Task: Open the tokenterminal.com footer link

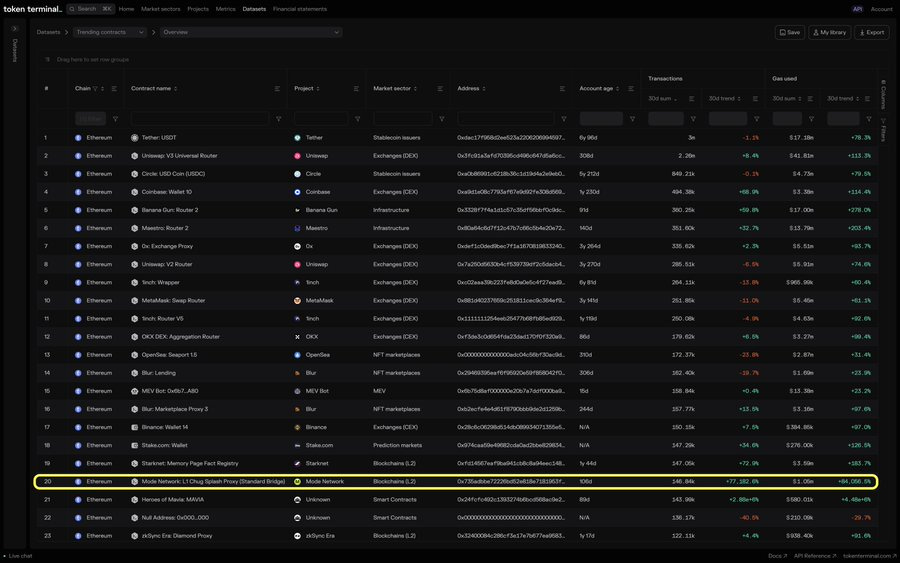Action: click(x=870, y=556)
